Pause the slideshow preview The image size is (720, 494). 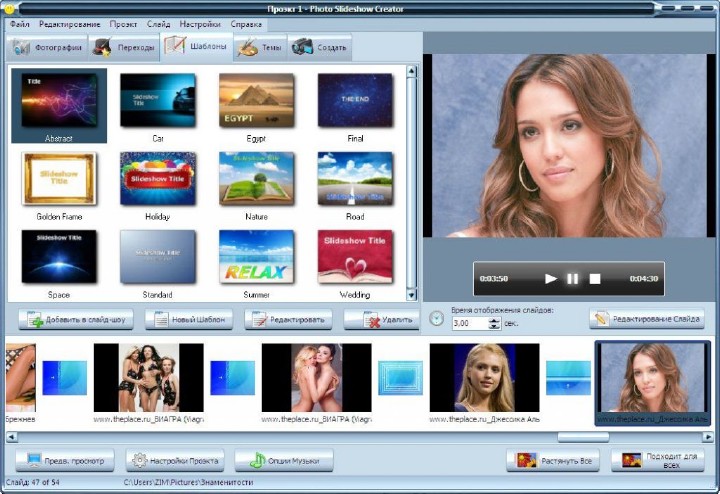572,278
